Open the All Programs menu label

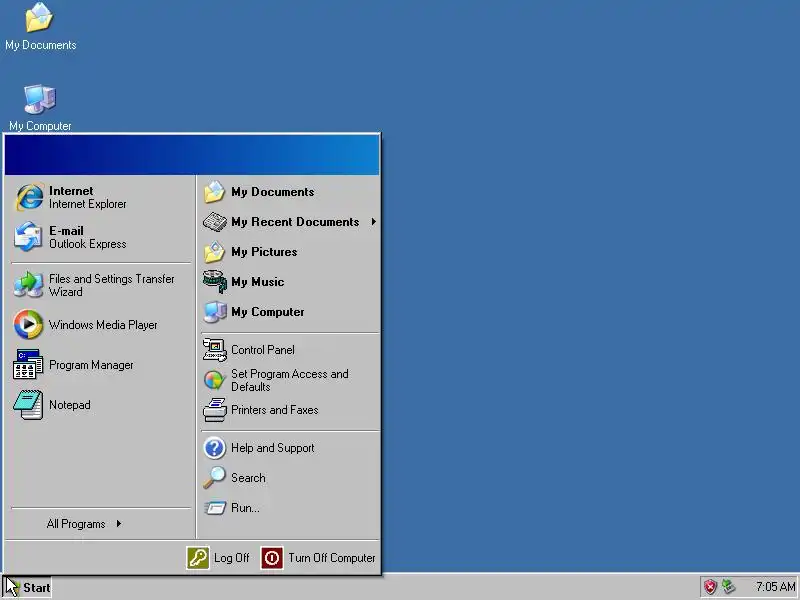(x=76, y=524)
